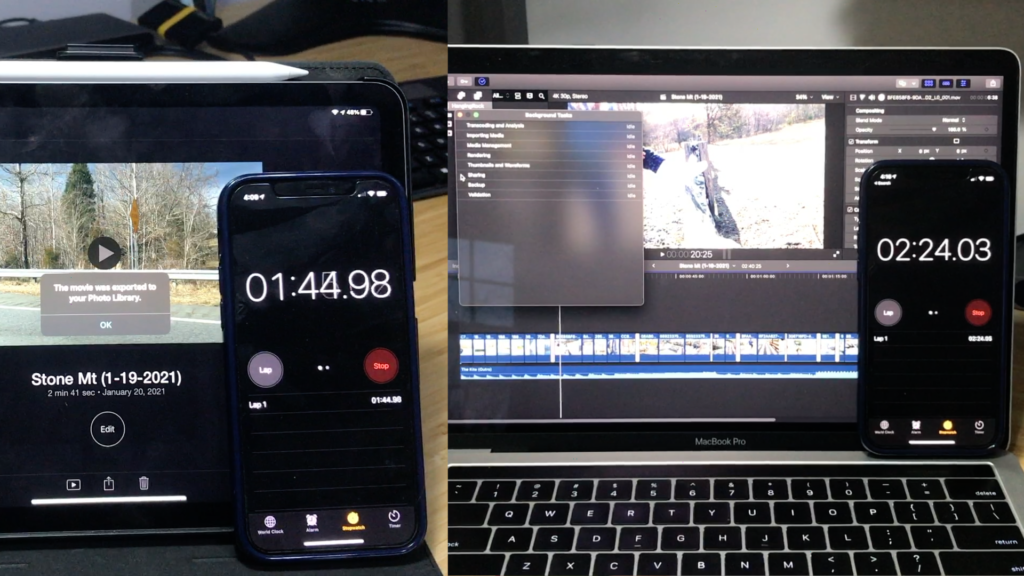This screenshot has width=1024, height=576.
Task: Toggle the inspector panel layout button
Action: [963, 83]
